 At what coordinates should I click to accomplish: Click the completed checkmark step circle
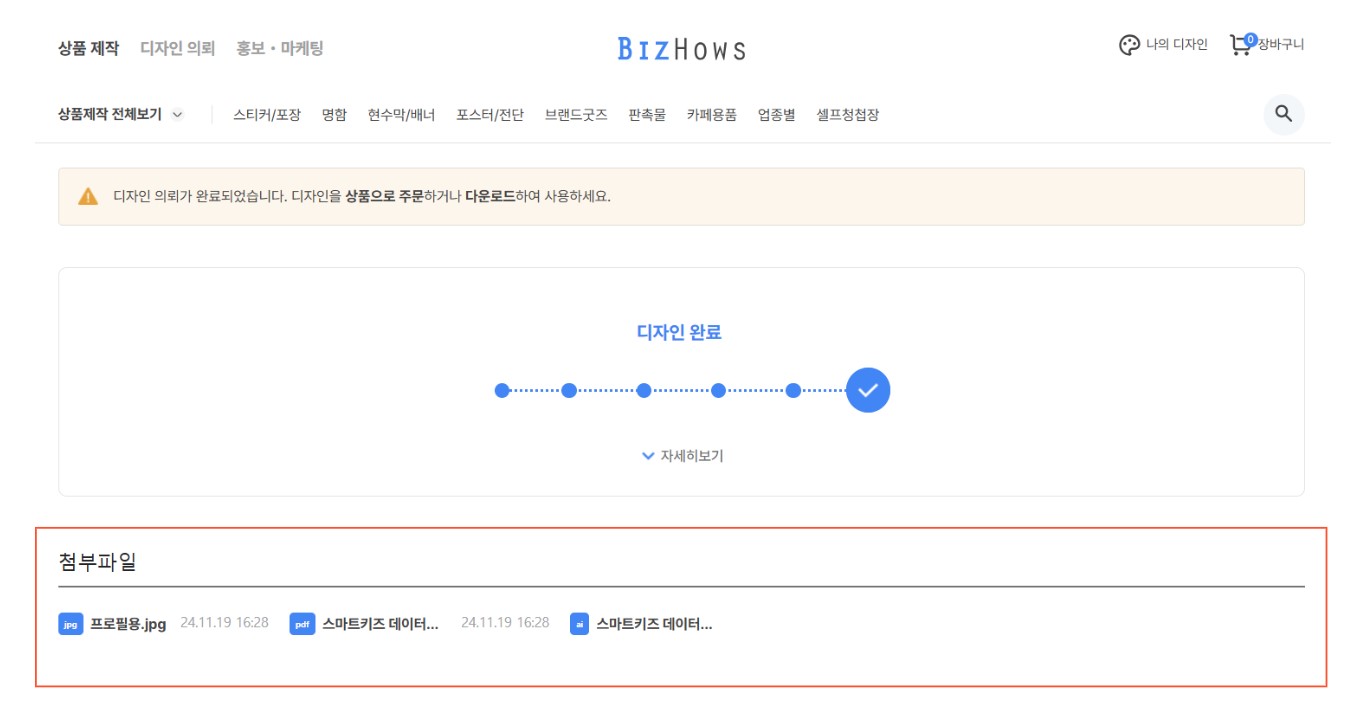click(x=867, y=390)
